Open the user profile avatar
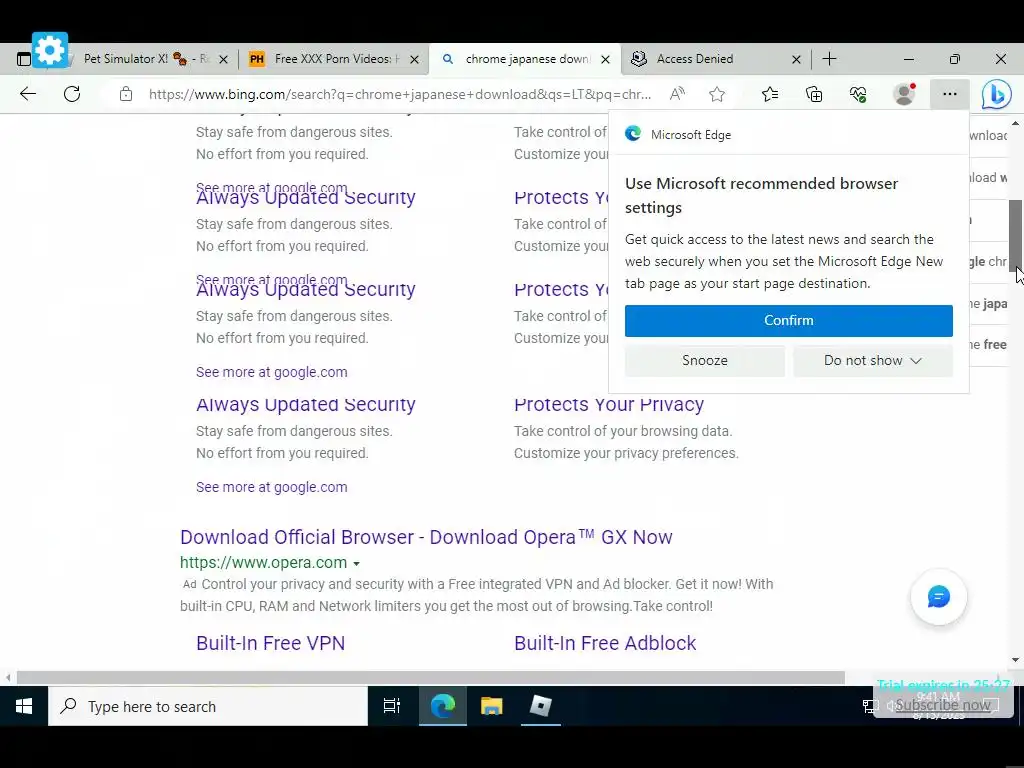The width and height of the screenshot is (1024, 768). click(904, 94)
